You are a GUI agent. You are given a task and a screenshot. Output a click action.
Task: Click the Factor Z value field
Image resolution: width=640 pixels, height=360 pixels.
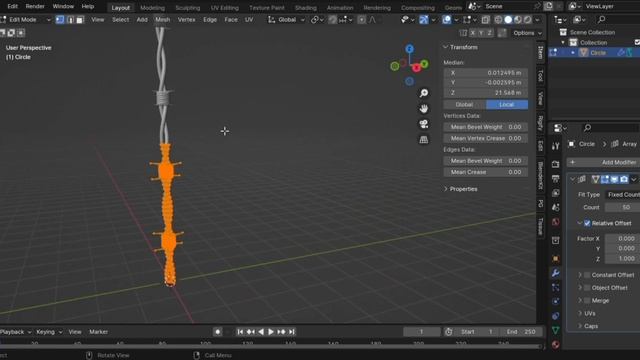pyautogui.click(x=622, y=259)
